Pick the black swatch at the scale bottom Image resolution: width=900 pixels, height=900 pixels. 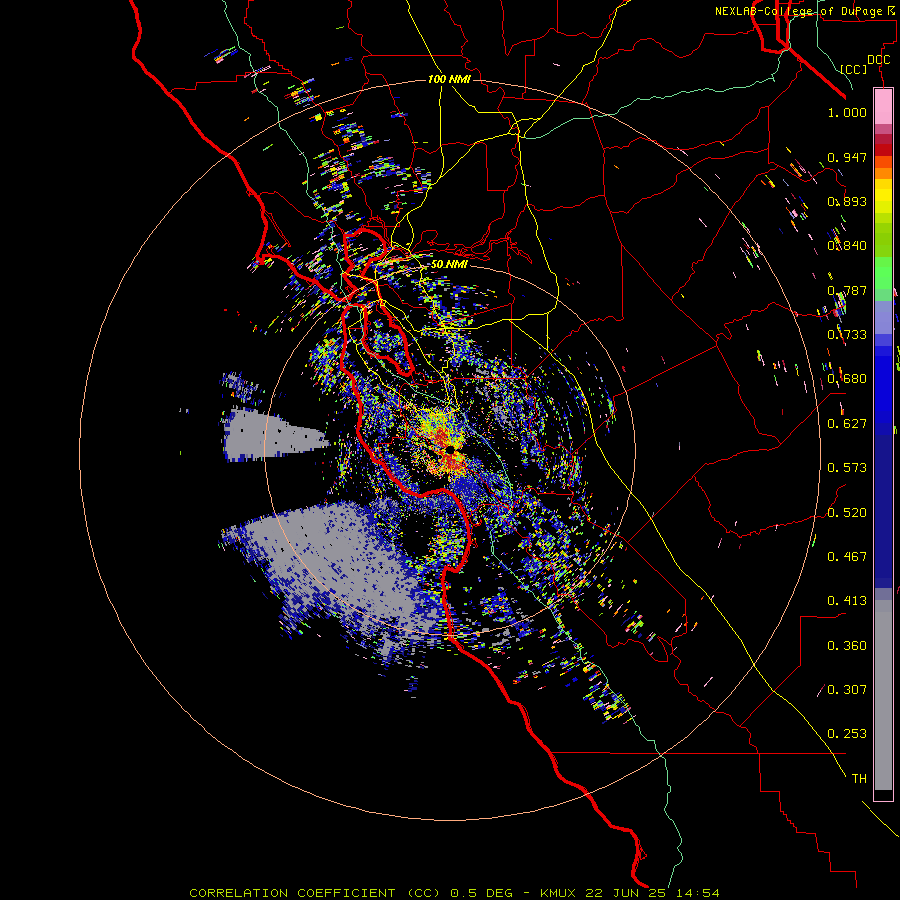point(883,795)
